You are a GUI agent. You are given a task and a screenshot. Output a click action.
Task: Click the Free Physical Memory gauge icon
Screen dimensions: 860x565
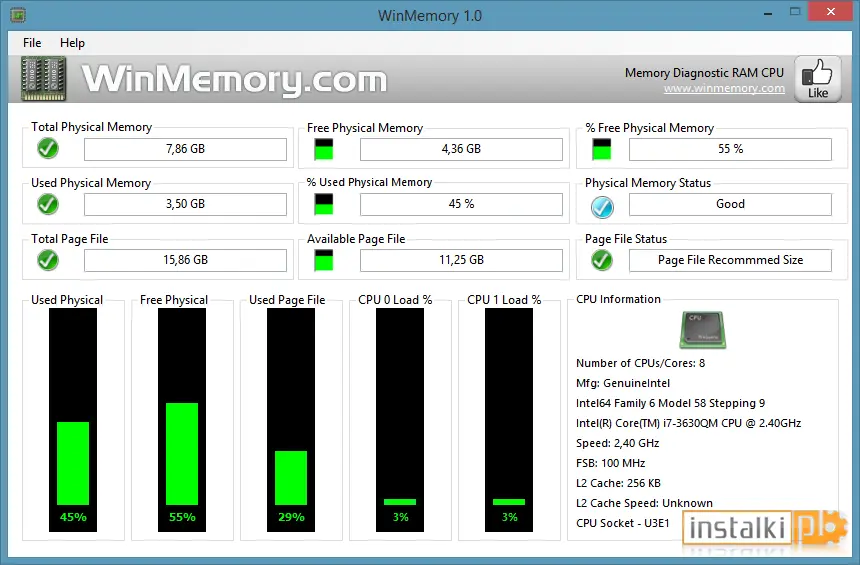tap(324, 149)
